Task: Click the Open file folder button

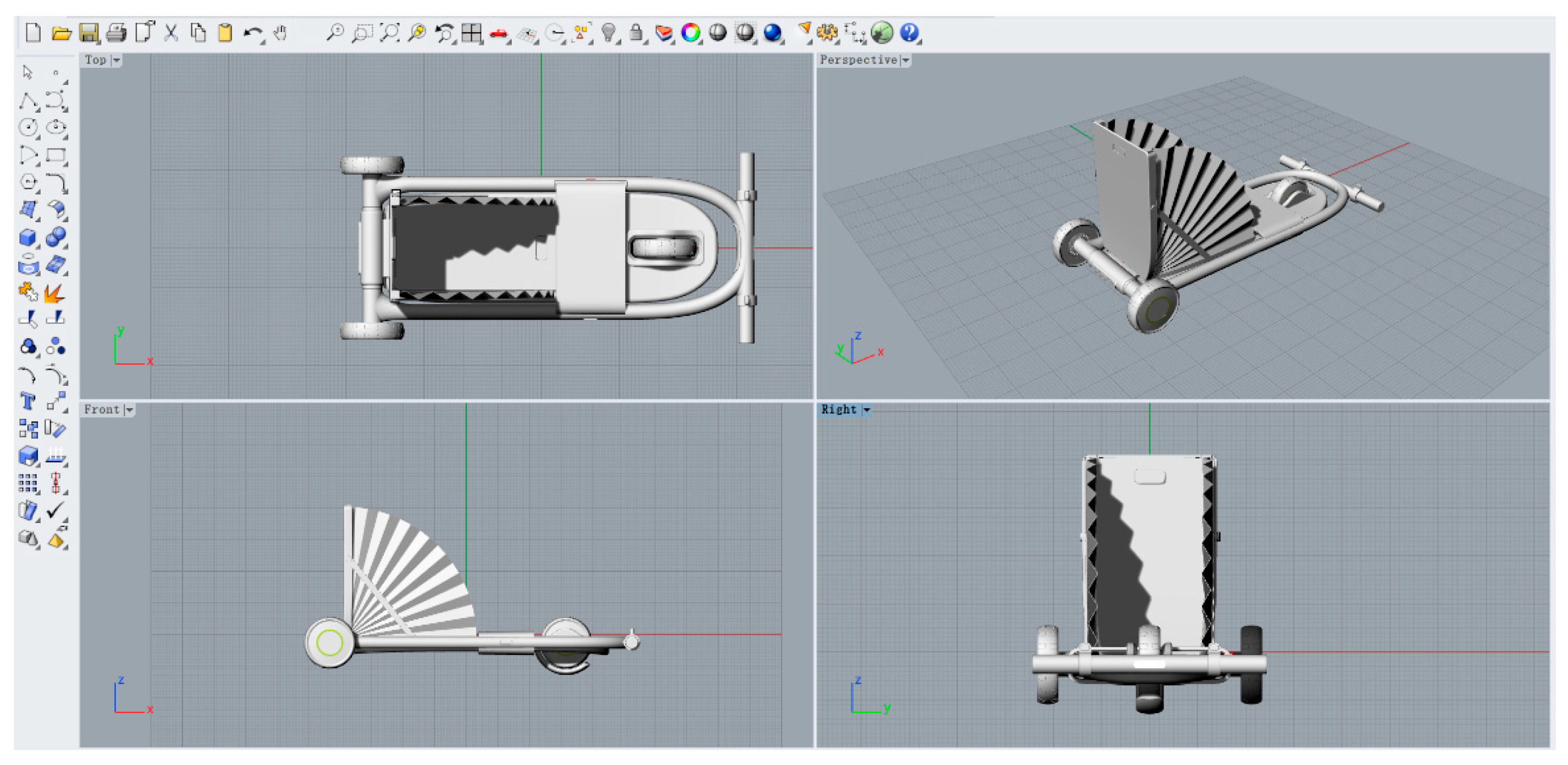Action: pos(61,33)
